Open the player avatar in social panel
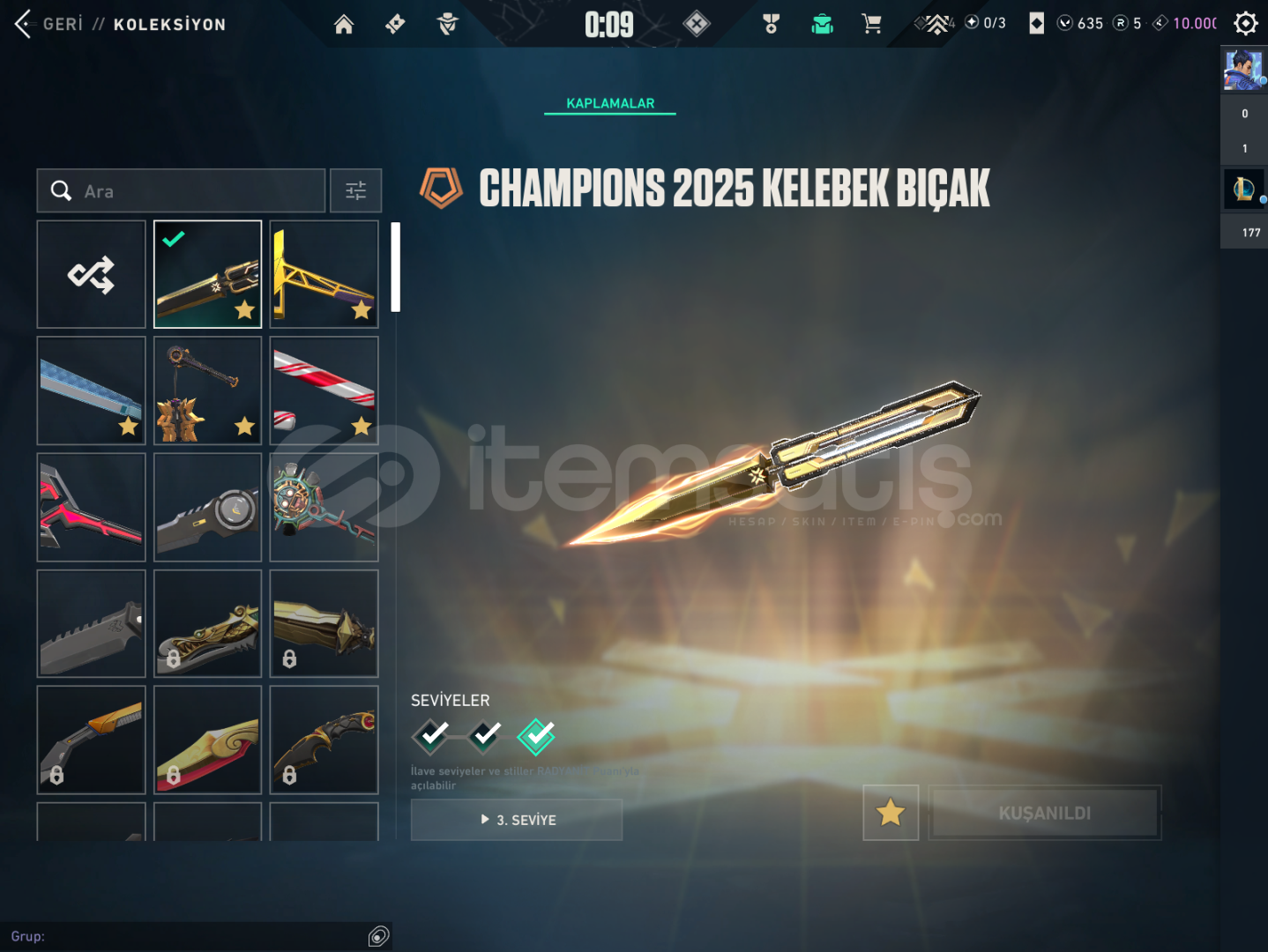The image size is (1268, 952). 1243,71
